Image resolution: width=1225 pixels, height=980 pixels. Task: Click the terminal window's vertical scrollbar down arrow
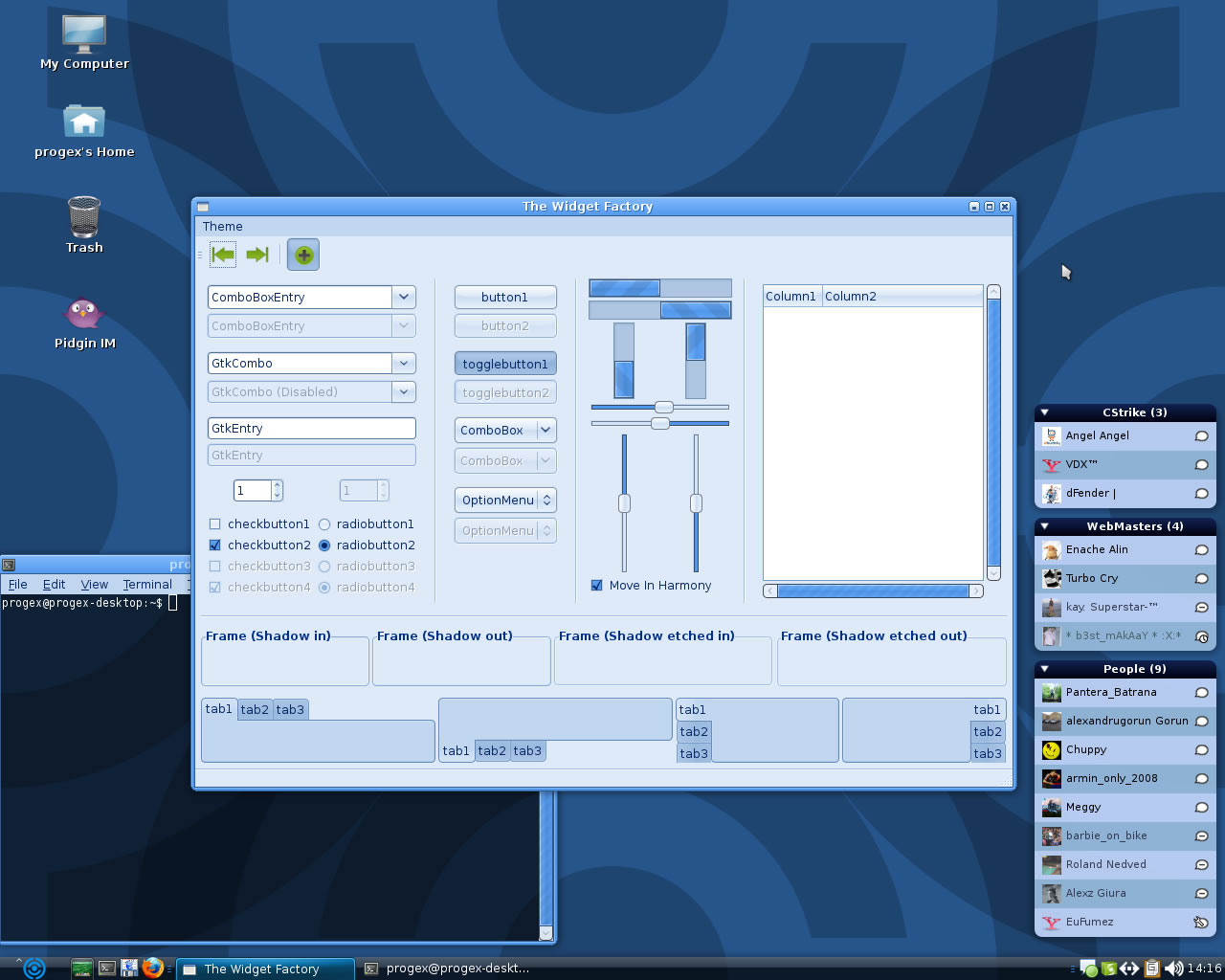pos(546,933)
